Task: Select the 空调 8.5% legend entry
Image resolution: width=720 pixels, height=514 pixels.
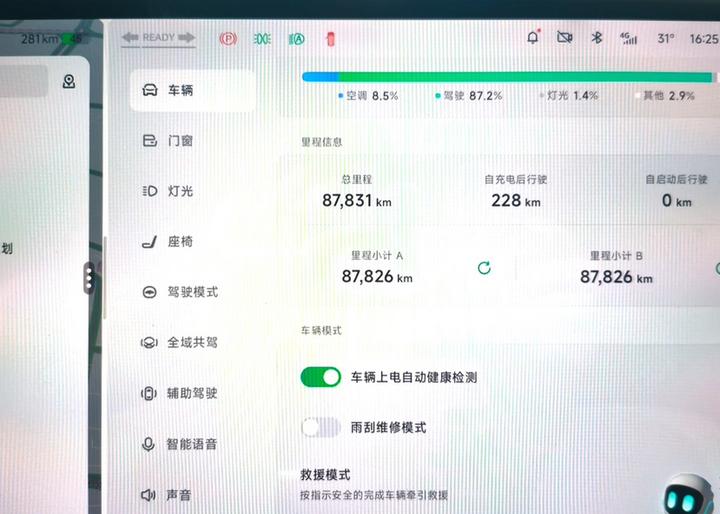Action: [x=368, y=96]
